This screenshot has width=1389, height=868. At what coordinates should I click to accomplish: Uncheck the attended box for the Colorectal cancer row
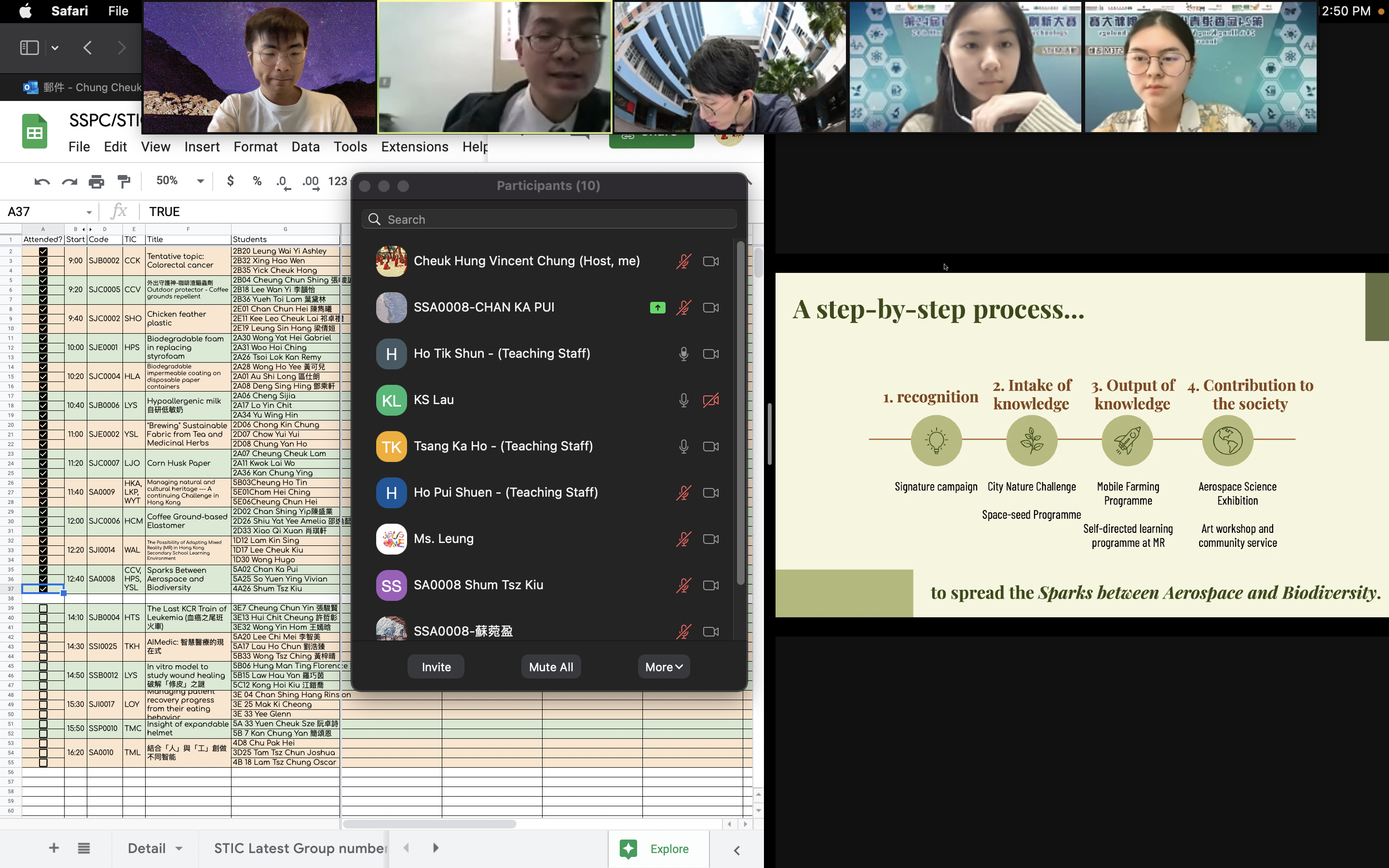(x=43, y=260)
